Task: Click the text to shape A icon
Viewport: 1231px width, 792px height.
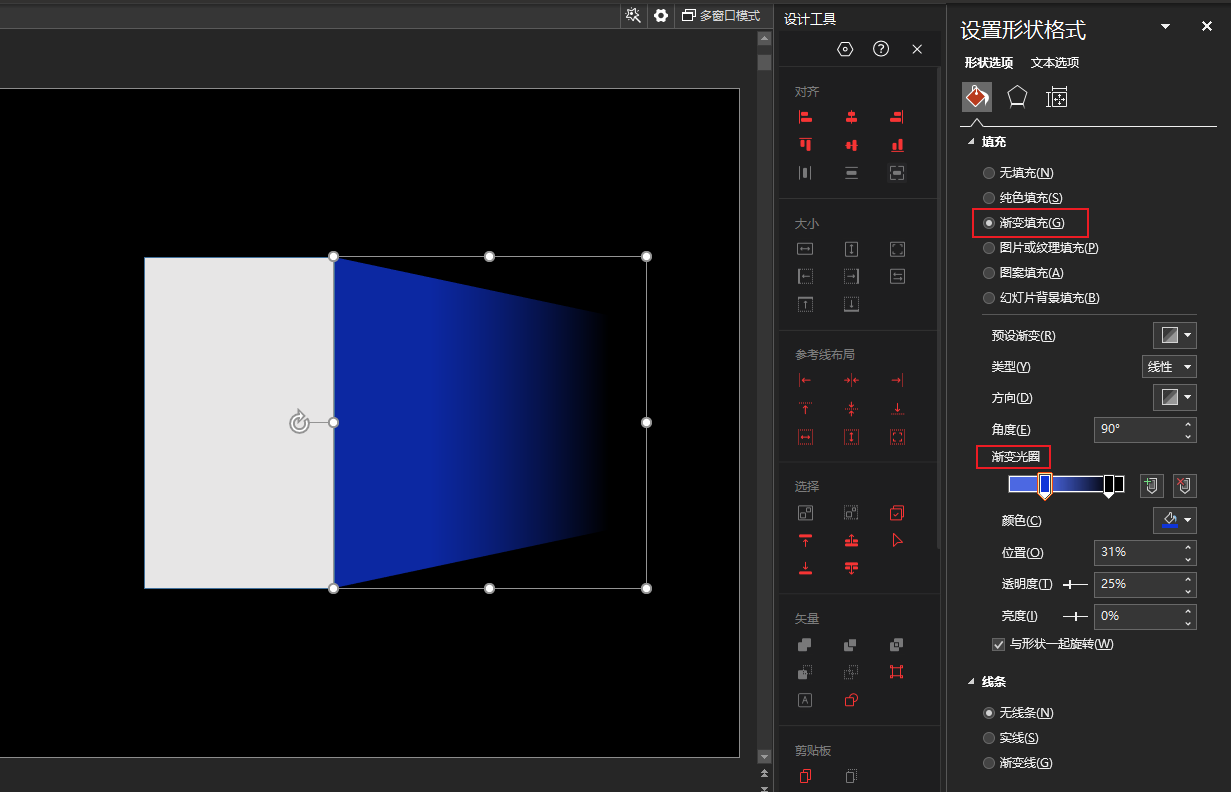Action: 805,700
